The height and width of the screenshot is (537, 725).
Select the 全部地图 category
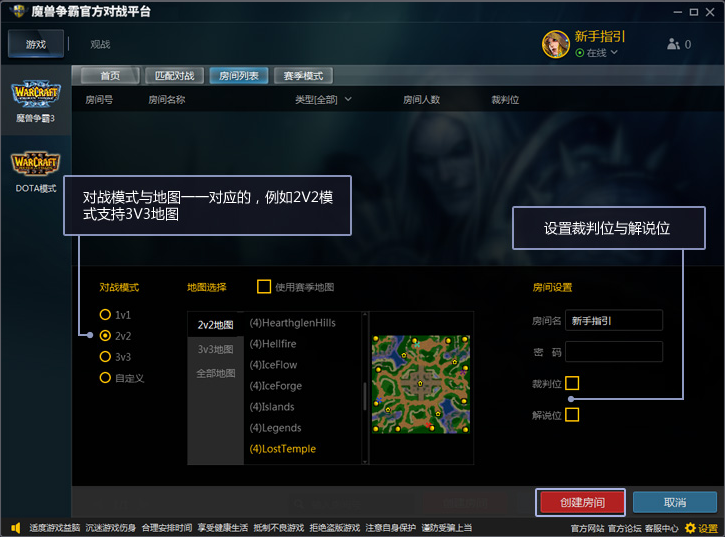[215, 373]
